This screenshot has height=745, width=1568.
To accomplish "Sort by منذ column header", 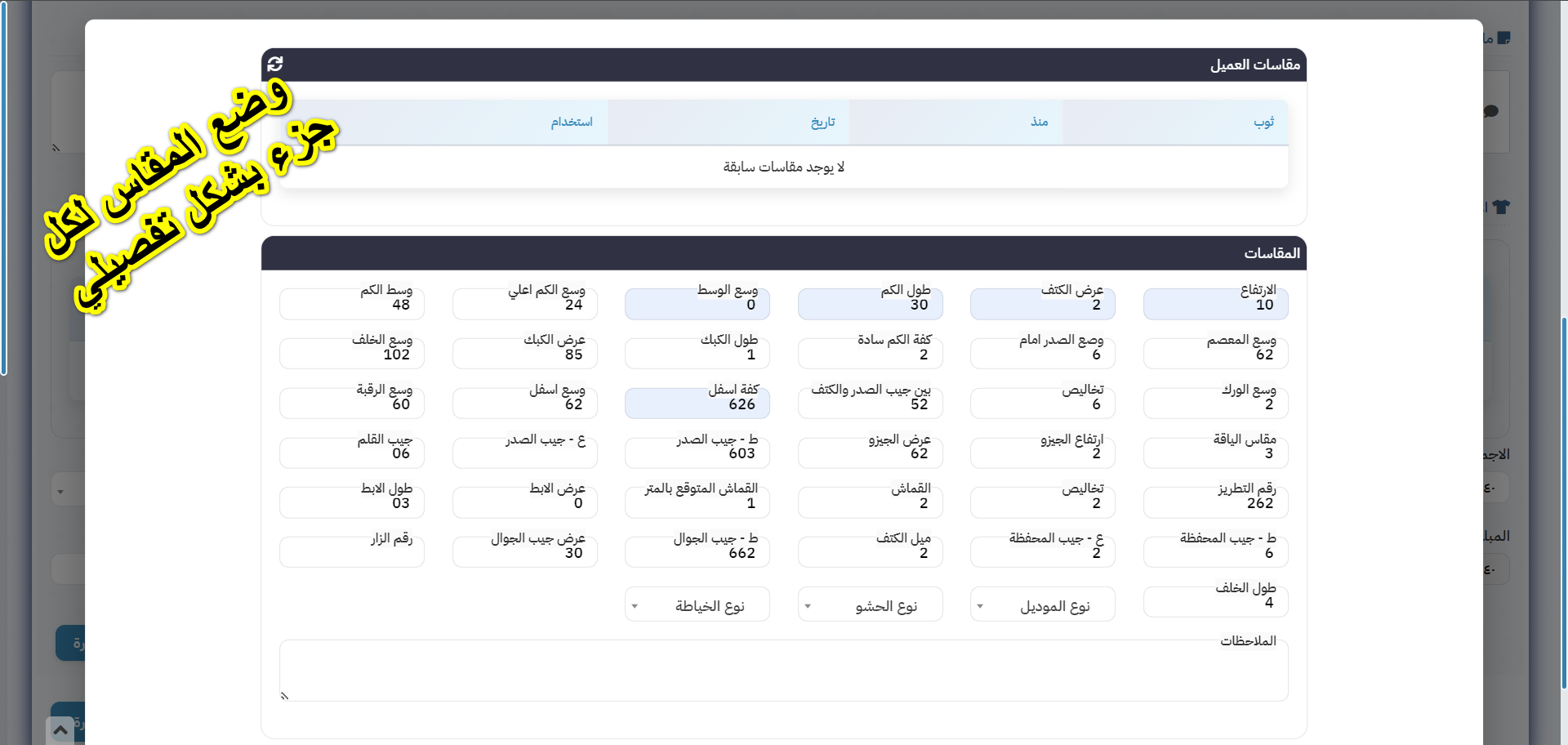I will coord(956,123).
